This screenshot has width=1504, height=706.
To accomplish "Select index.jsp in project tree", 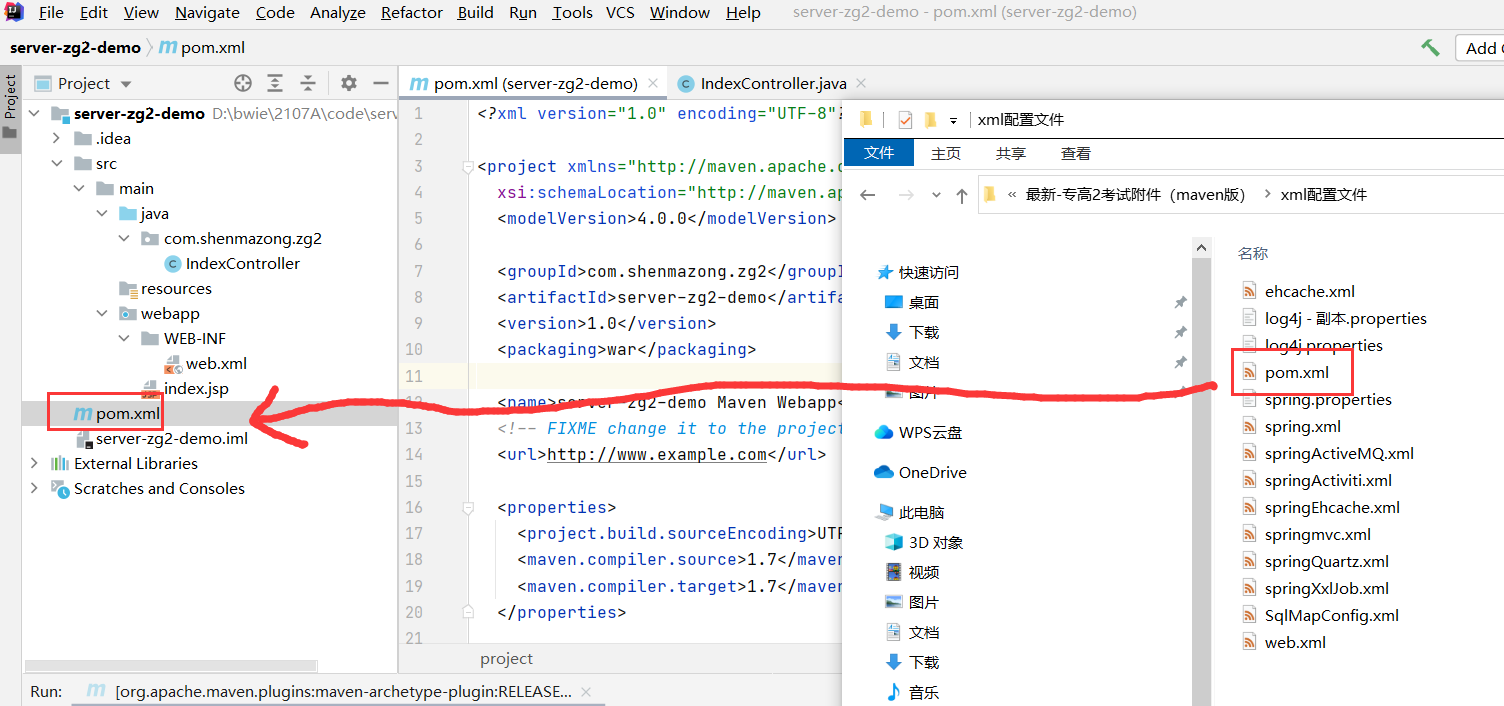I will [x=196, y=389].
